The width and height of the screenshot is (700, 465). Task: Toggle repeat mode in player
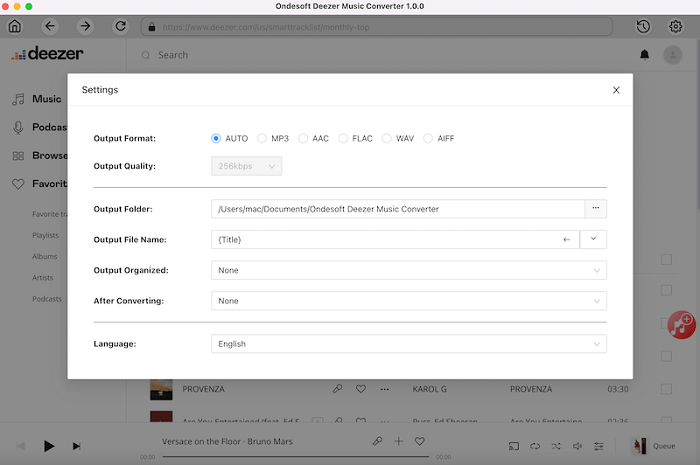coord(535,446)
